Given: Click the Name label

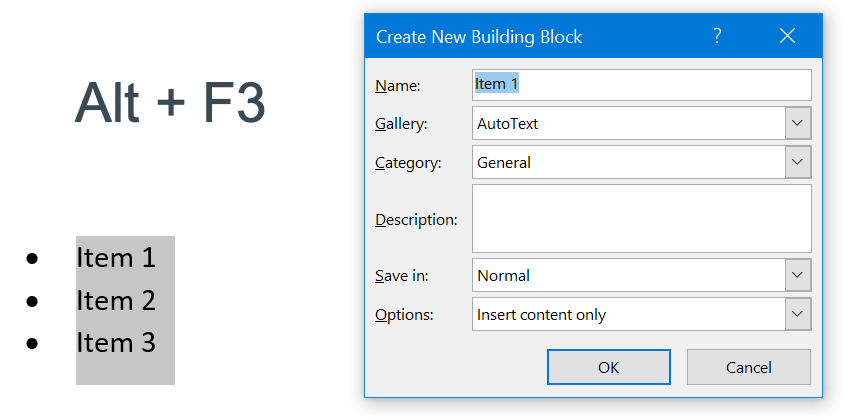Looking at the screenshot, I should click(x=397, y=86).
